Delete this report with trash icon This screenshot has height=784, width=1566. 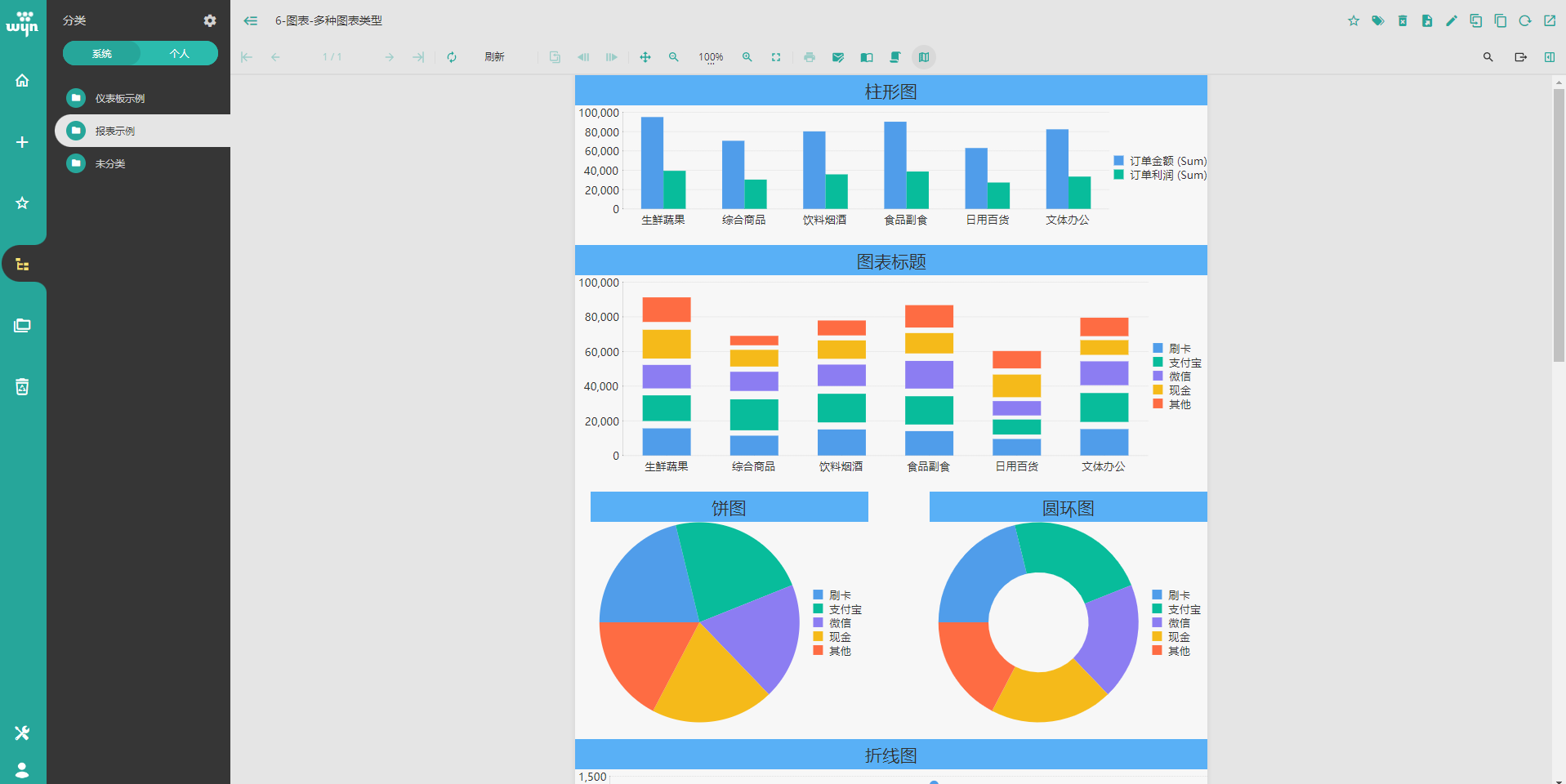pyautogui.click(x=1403, y=20)
